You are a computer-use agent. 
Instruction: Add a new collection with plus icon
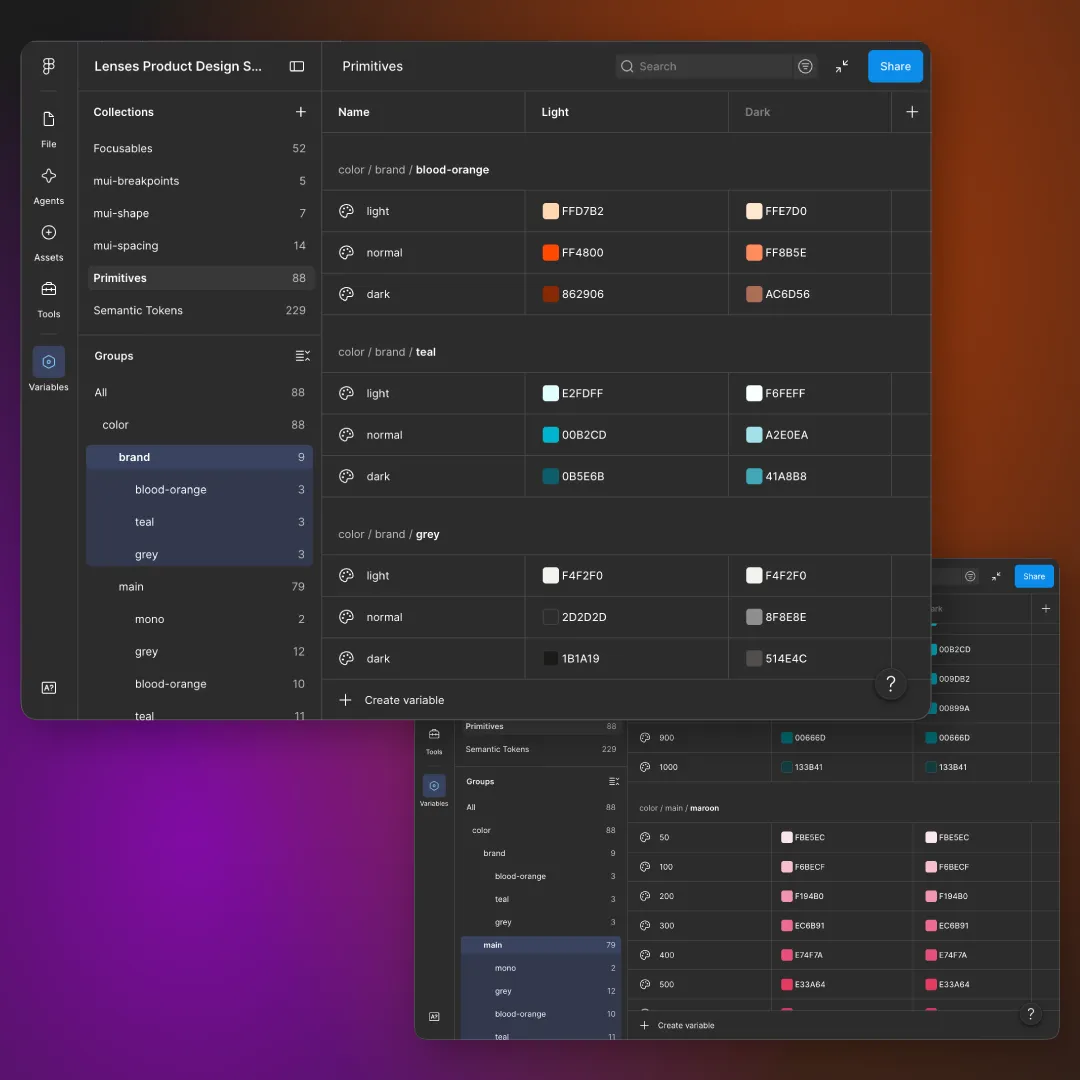tap(301, 112)
